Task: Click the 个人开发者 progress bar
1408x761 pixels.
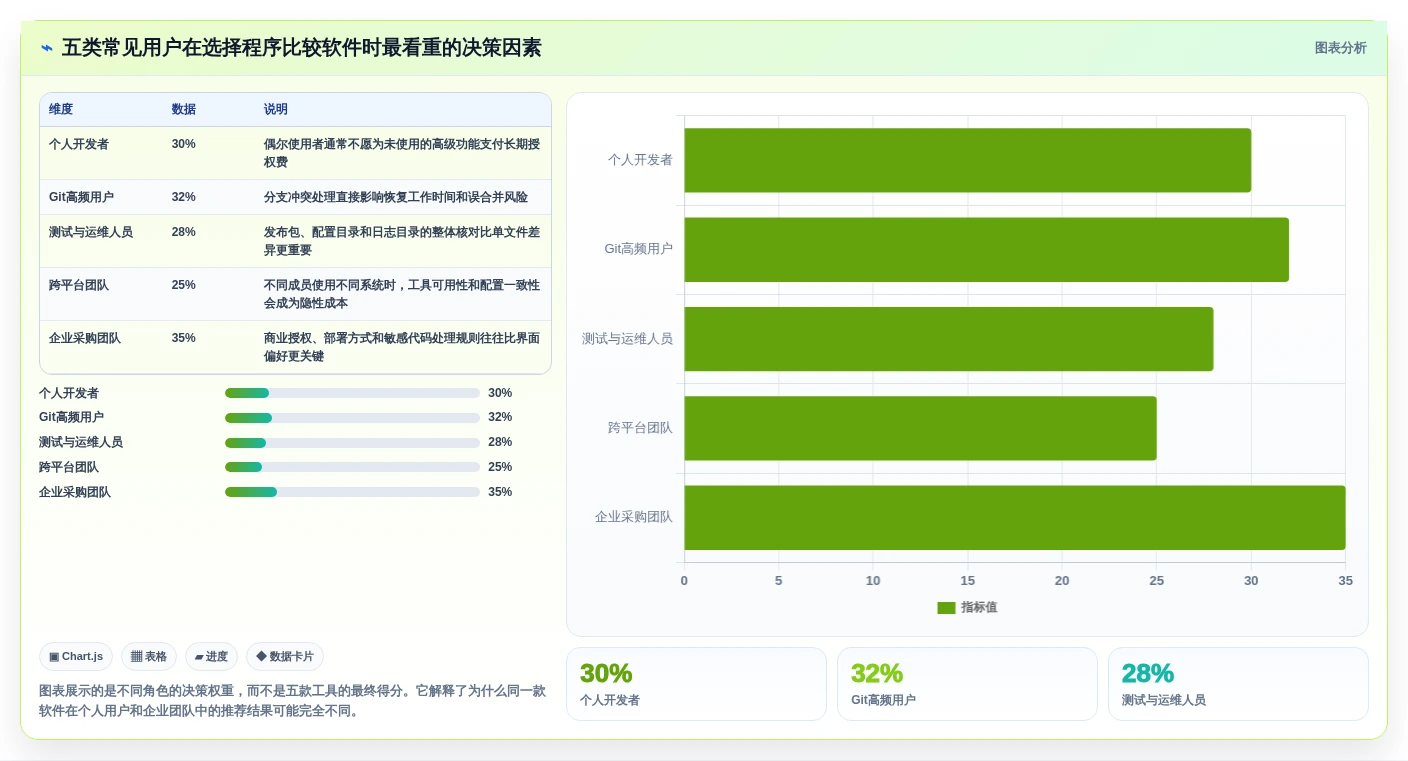Action: [352, 393]
